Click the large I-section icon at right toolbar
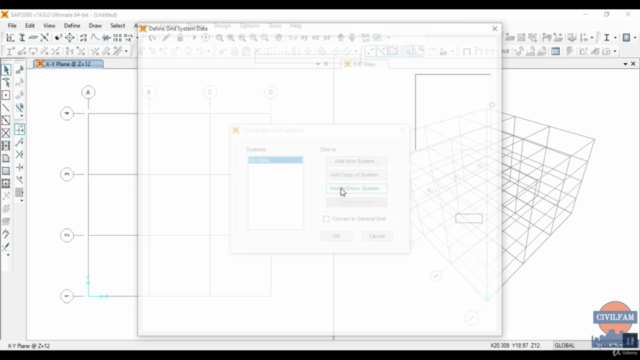This screenshot has width=640, height=360. click(607, 38)
